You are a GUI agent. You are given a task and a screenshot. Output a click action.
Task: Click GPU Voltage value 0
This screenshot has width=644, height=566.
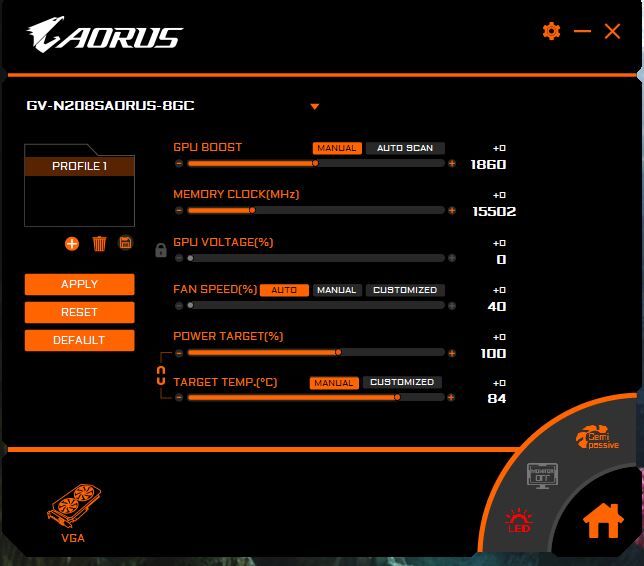(x=501, y=259)
